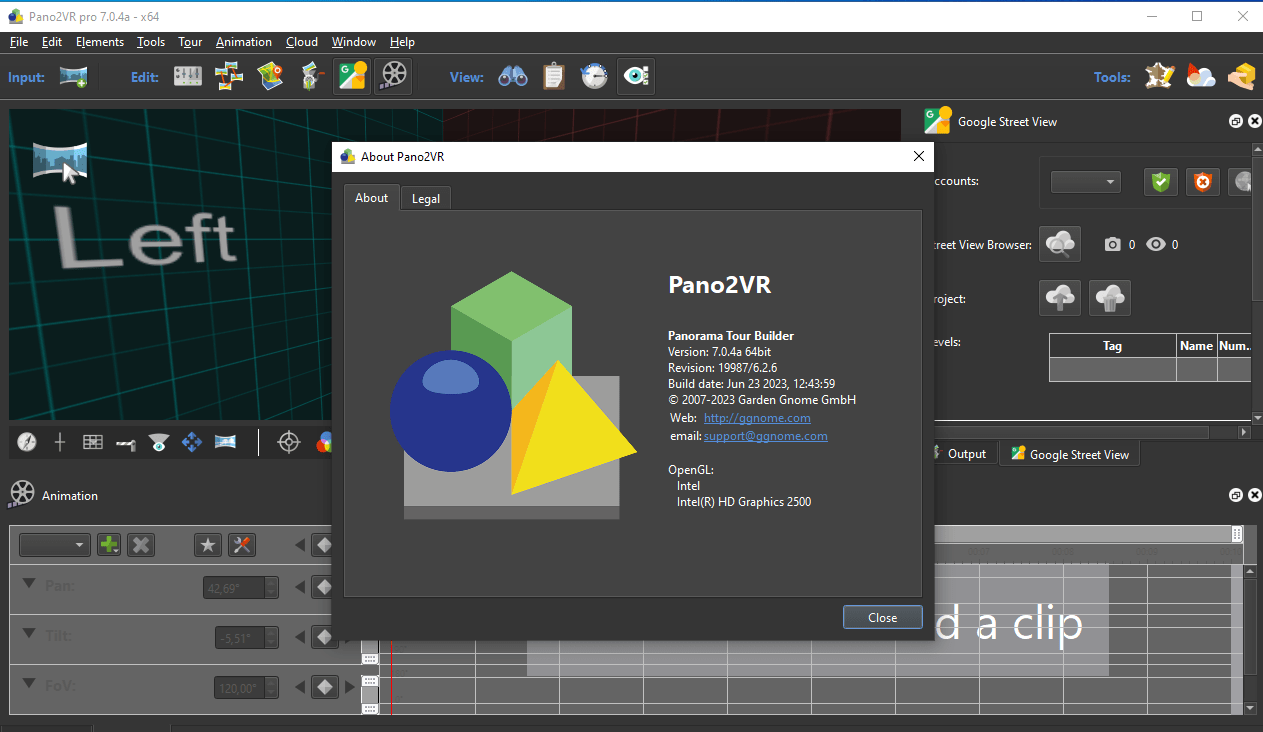Close the Google Street View panel
Viewport: 1263px width, 732px height.
click(1254, 121)
